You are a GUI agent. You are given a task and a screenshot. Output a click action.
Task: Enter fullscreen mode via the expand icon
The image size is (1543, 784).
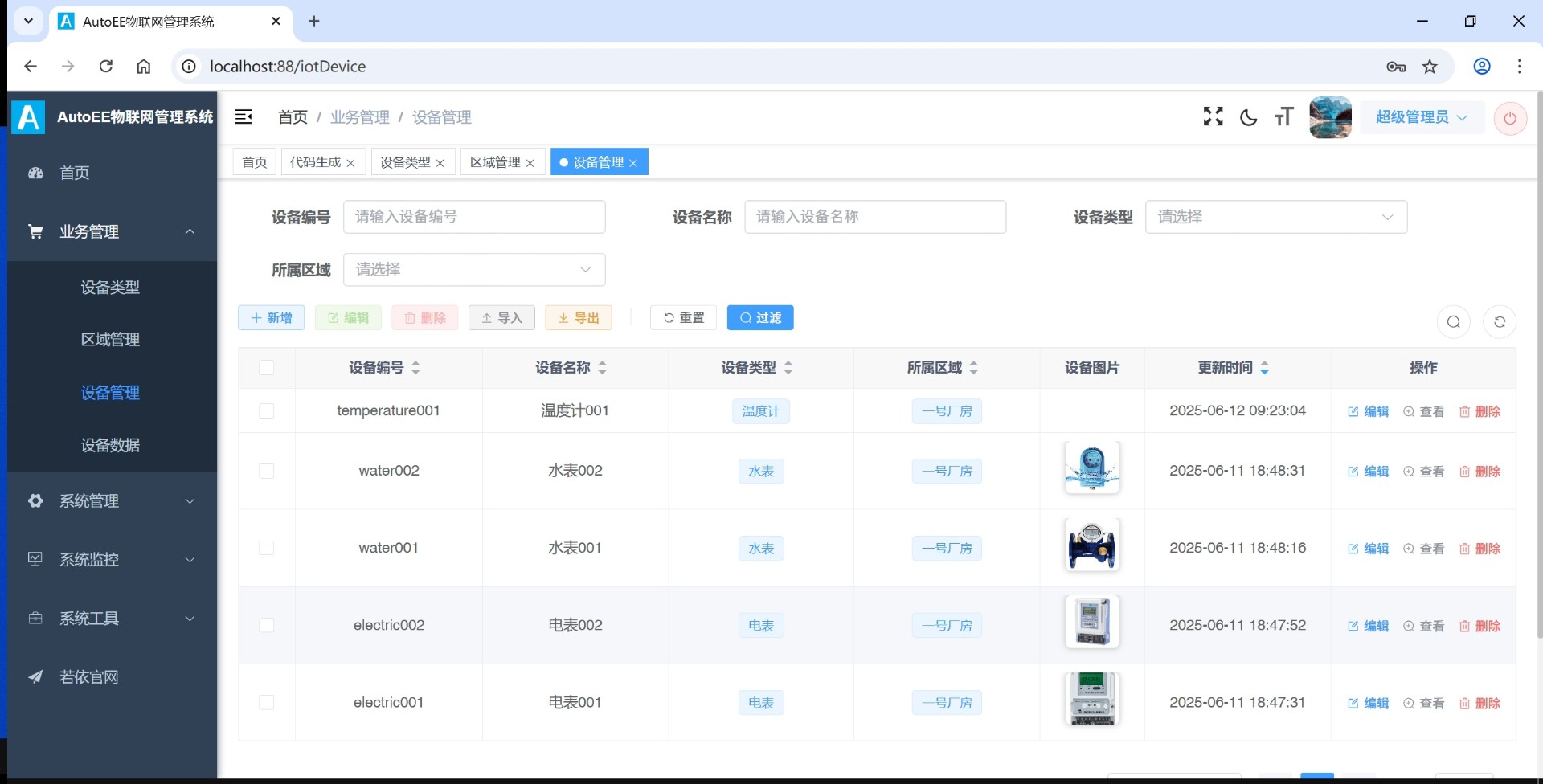[x=1213, y=117]
